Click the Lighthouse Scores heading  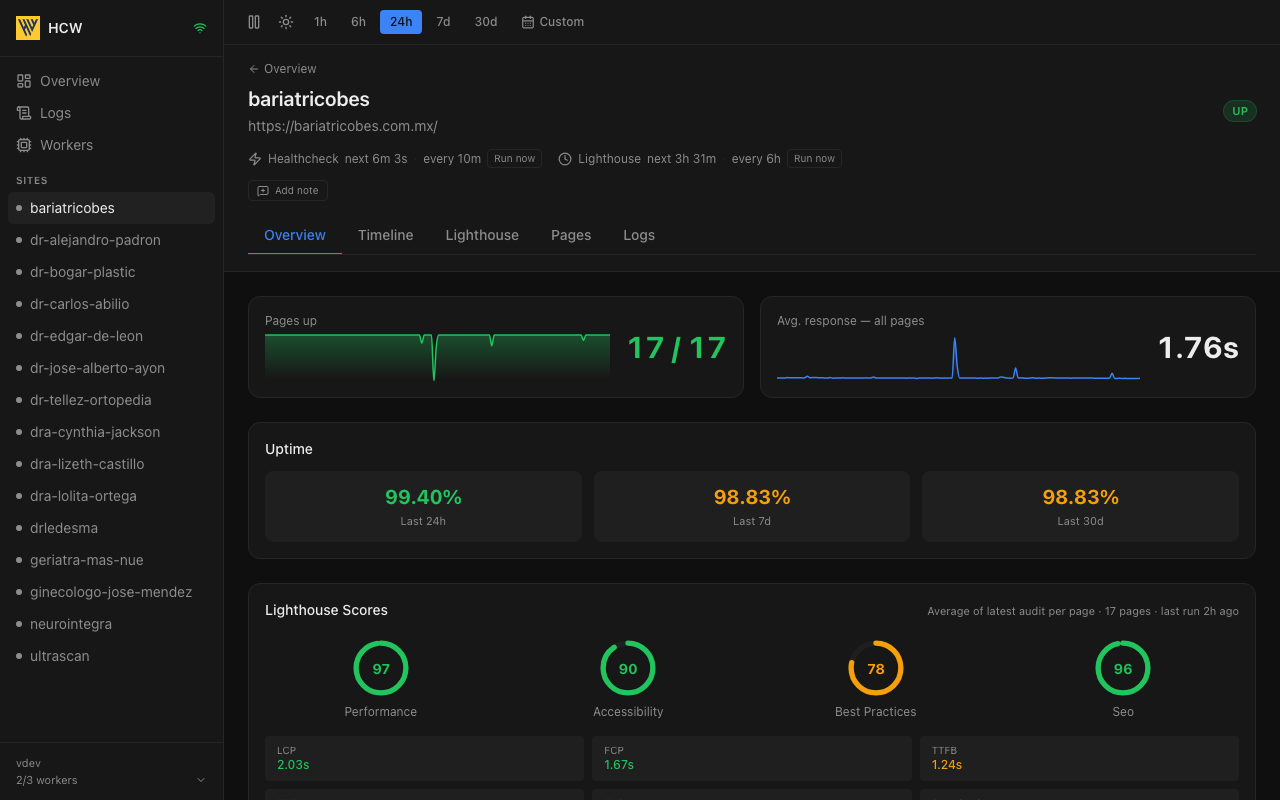[326, 610]
